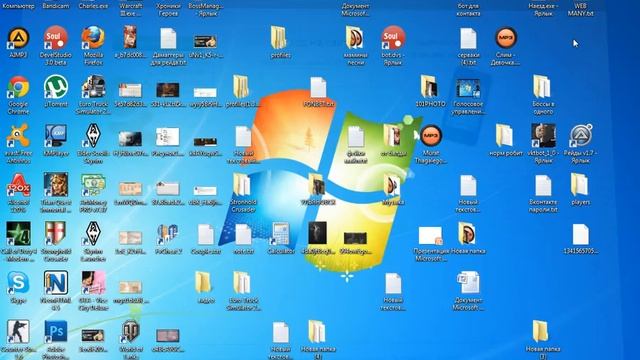The height and width of the screenshot is (360, 640).
Task: Open the 'серваки (4).txt' file
Action: (468, 38)
